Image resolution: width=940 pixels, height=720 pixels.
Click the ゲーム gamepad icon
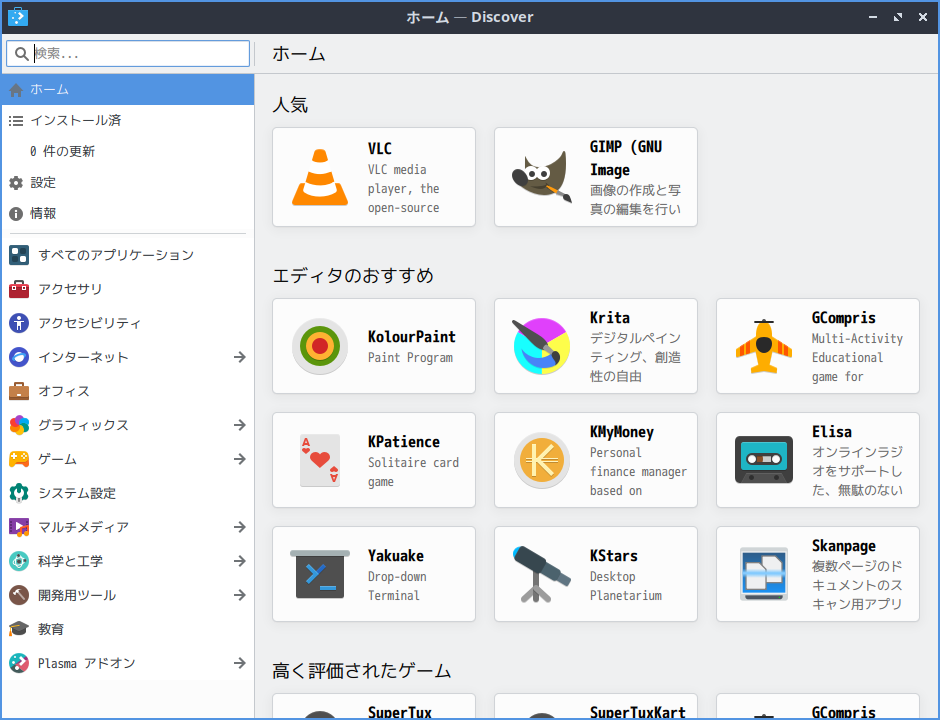coord(19,459)
